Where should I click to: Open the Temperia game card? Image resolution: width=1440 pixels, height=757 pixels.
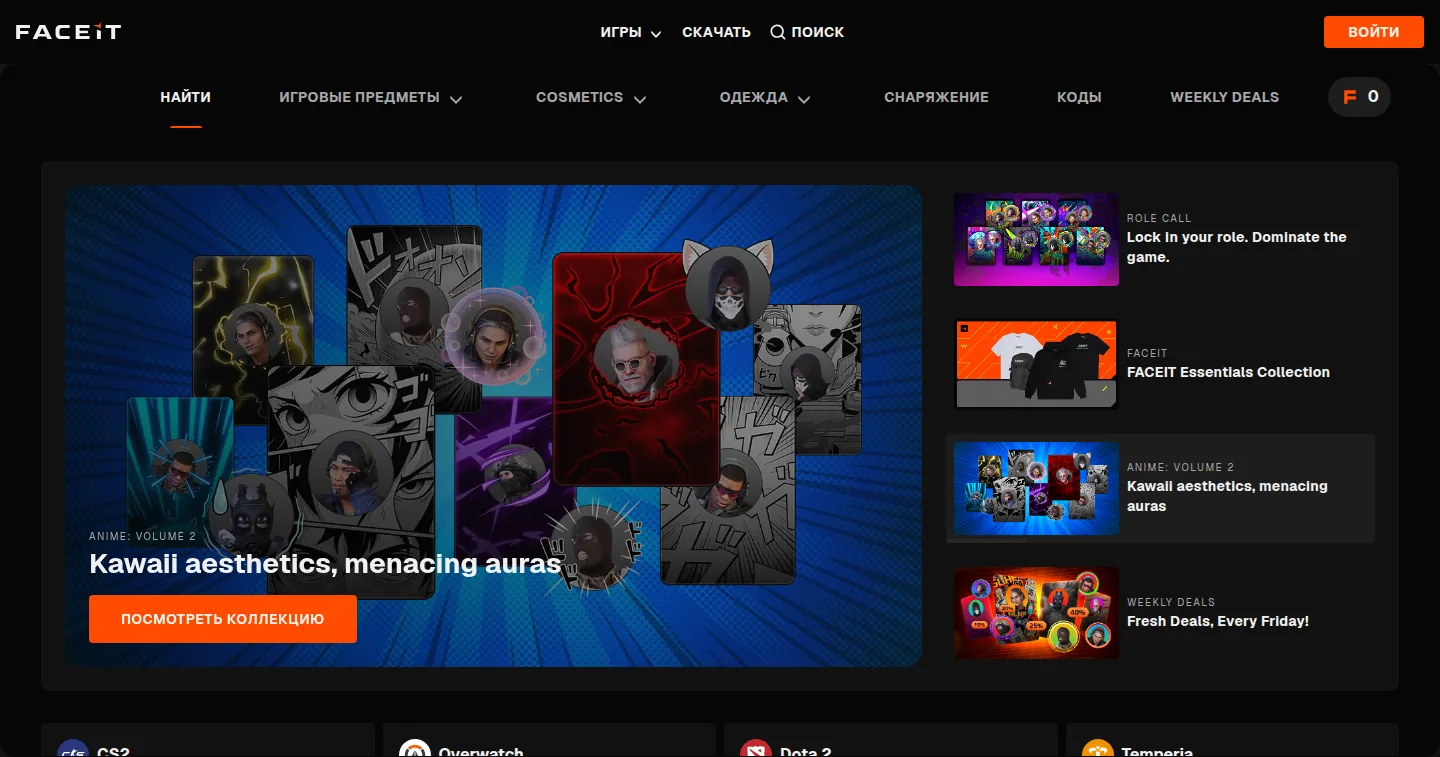[x=1232, y=741]
